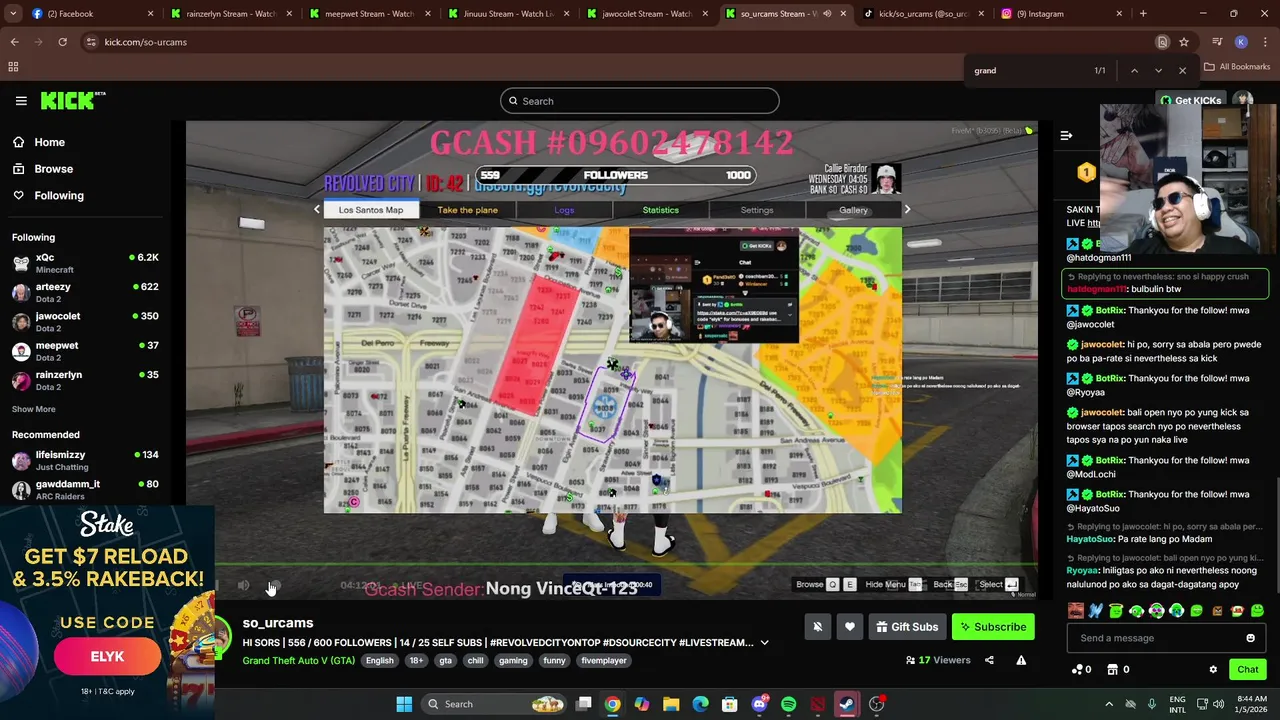The image size is (1280, 720).
Task: Open Spotify from the taskbar
Action: click(x=788, y=704)
